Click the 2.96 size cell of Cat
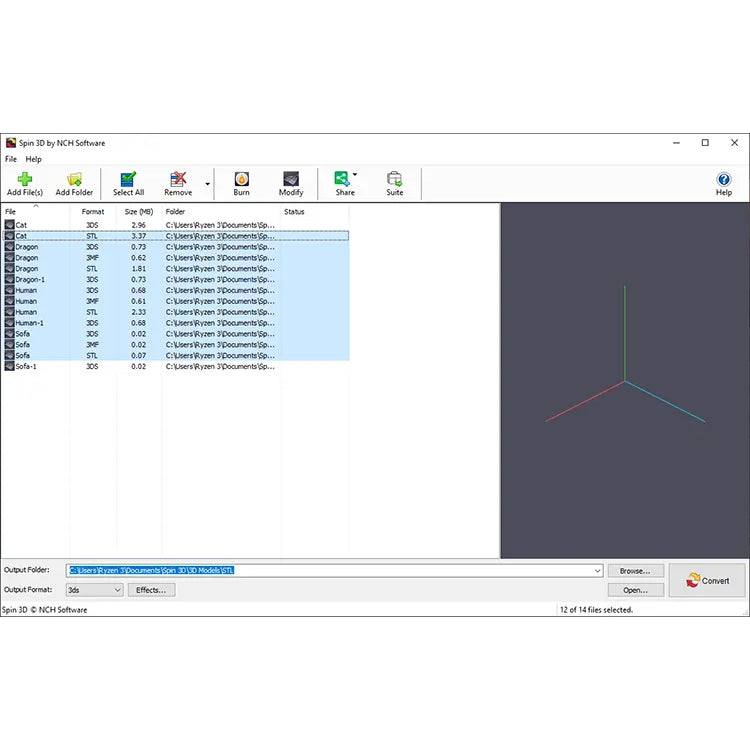The height and width of the screenshot is (750, 750). coord(139,225)
